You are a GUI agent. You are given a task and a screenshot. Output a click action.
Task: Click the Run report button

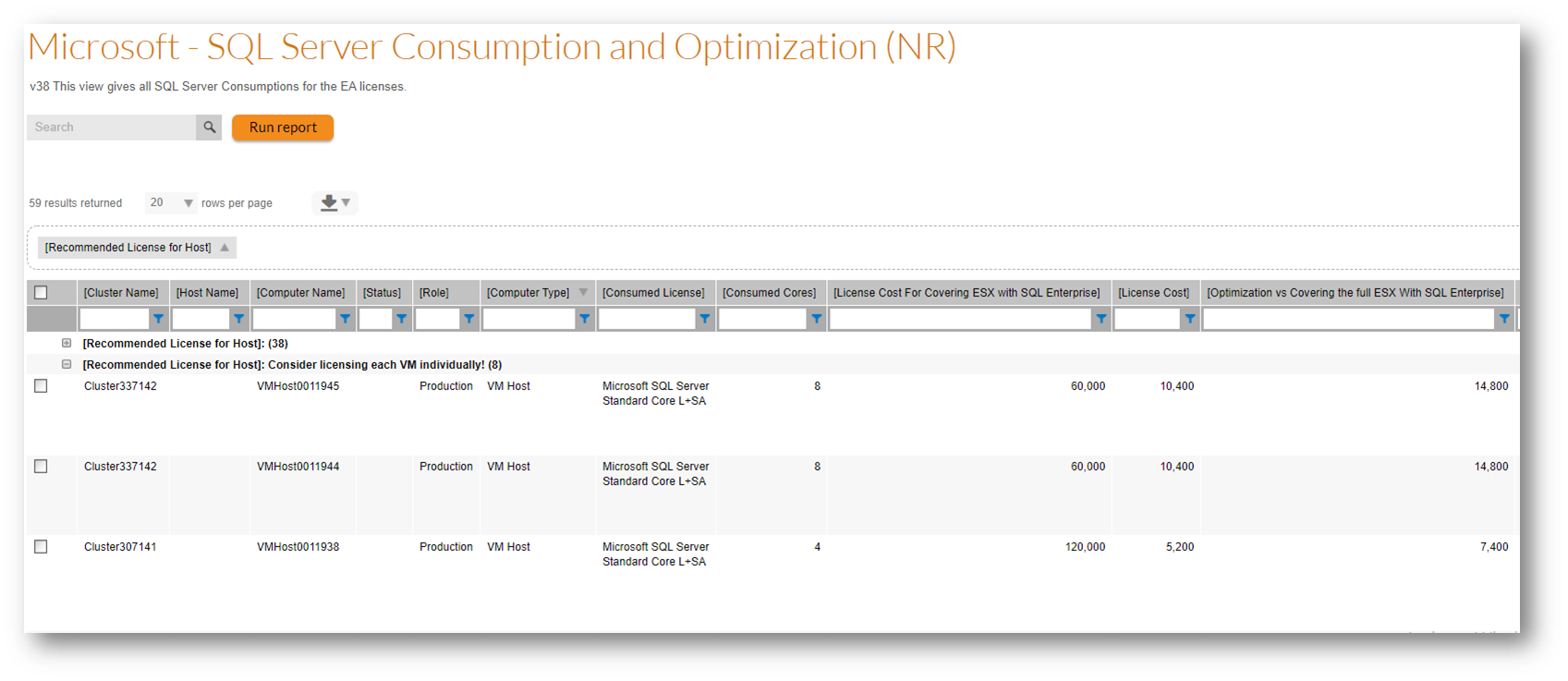tap(283, 128)
